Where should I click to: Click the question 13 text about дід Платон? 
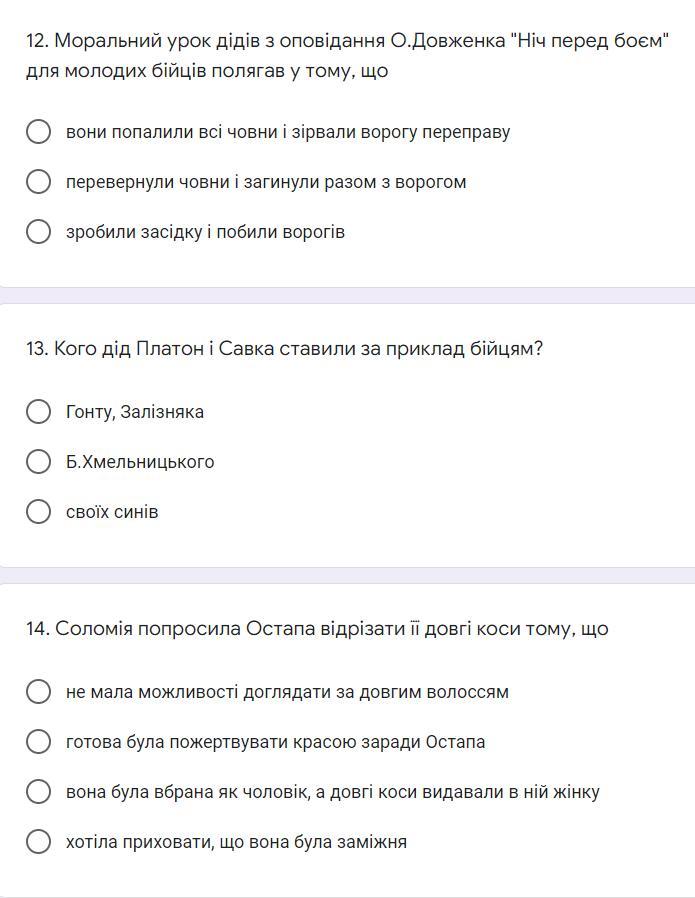[284, 349]
